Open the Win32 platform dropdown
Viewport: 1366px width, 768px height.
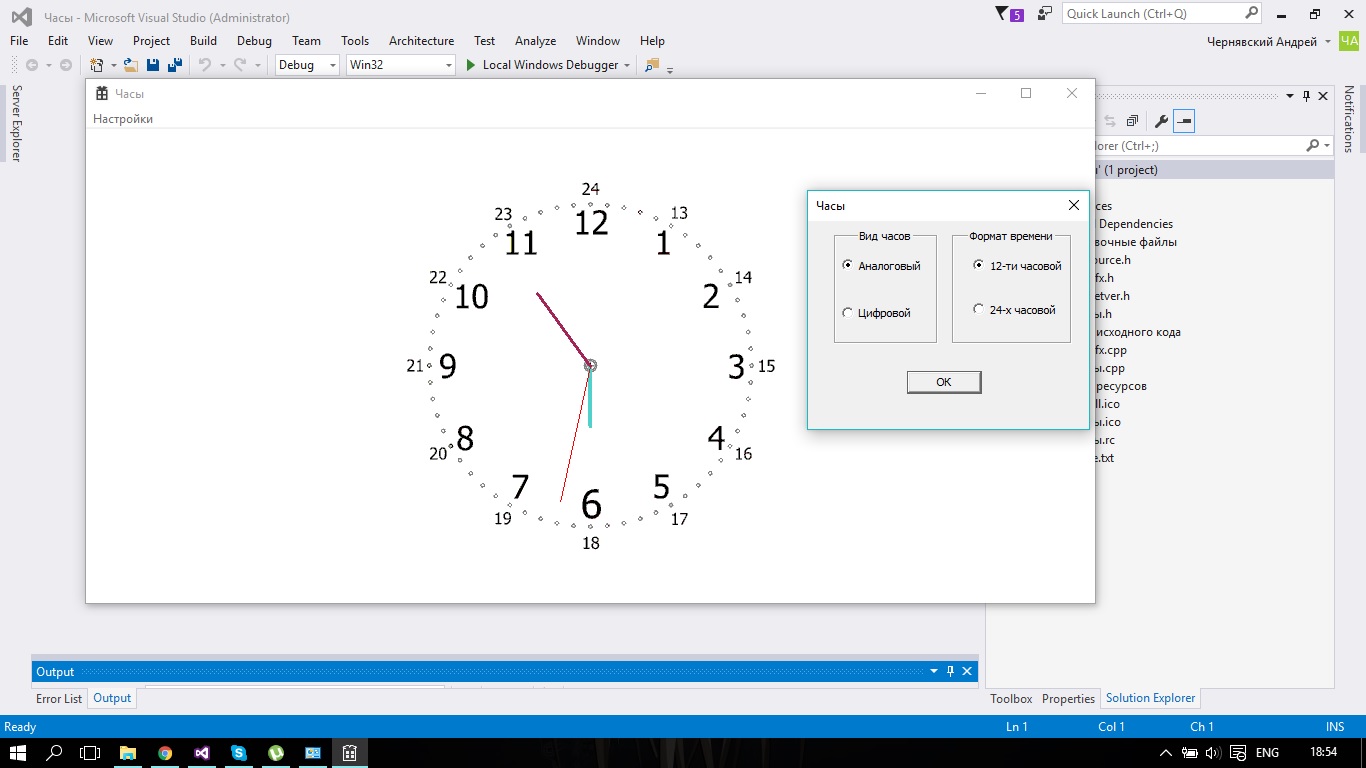400,65
